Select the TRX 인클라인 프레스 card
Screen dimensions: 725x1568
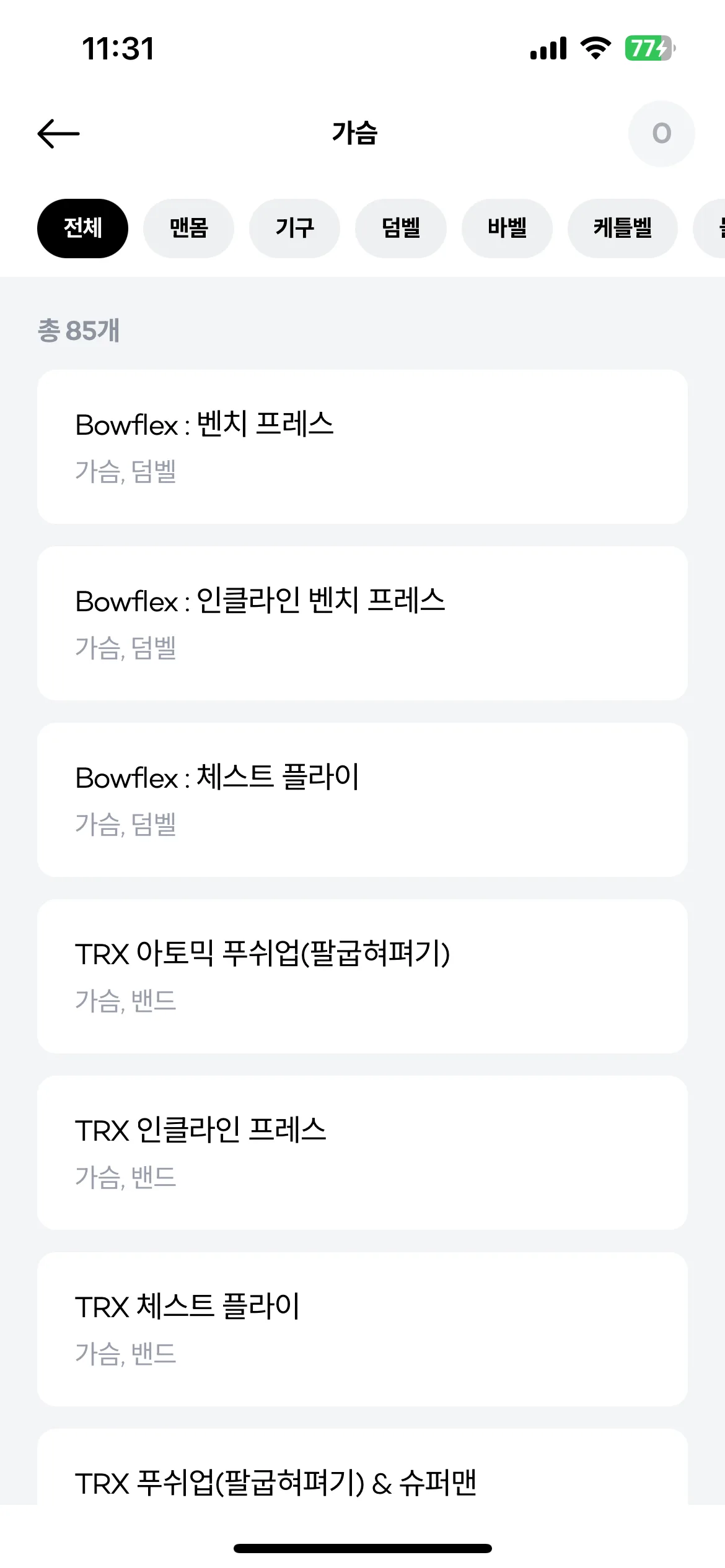(x=362, y=1152)
